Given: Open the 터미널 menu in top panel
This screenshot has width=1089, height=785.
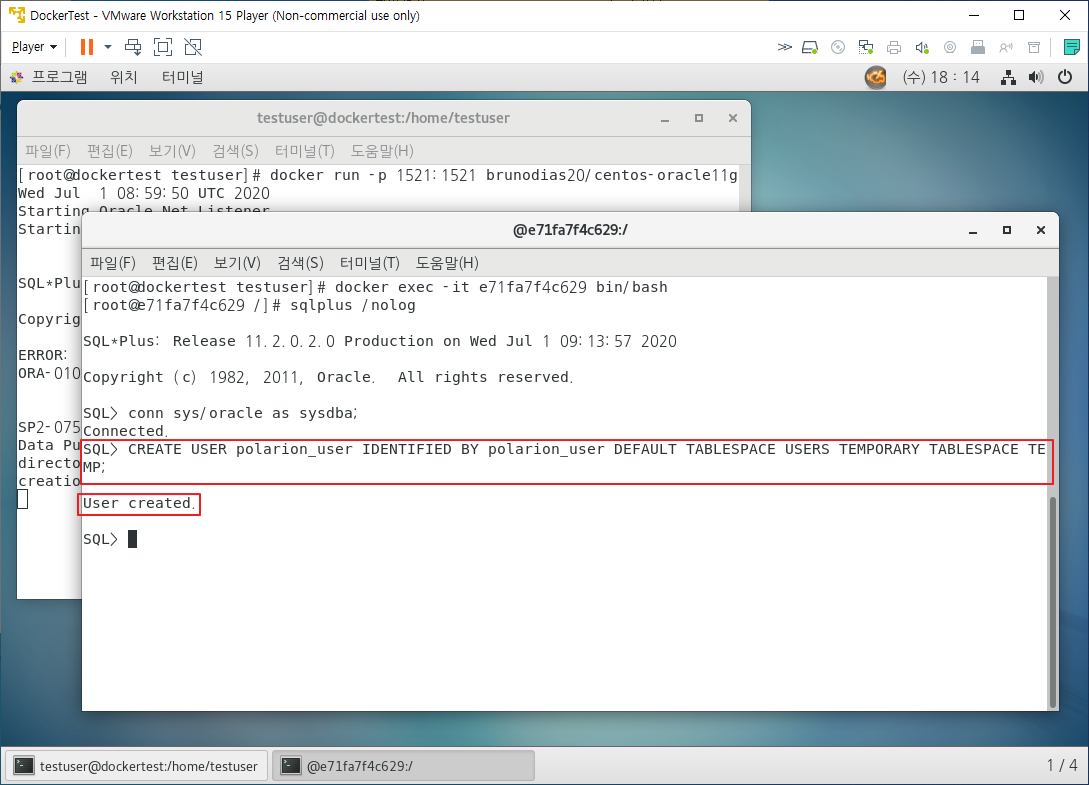Looking at the screenshot, I should [x=183, y=77].
